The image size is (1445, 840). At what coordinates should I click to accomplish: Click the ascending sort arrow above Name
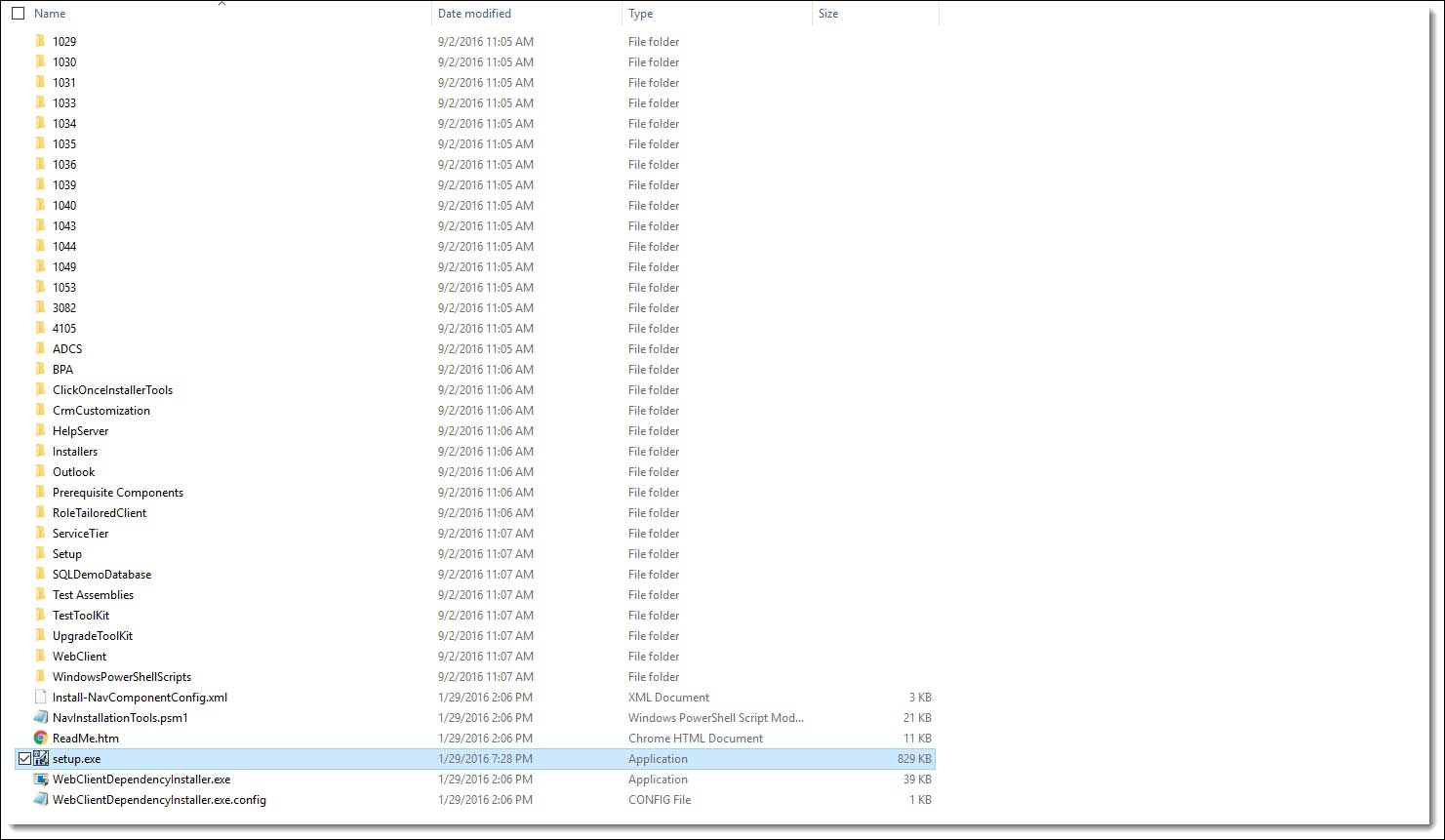click(x=222, y=5)
